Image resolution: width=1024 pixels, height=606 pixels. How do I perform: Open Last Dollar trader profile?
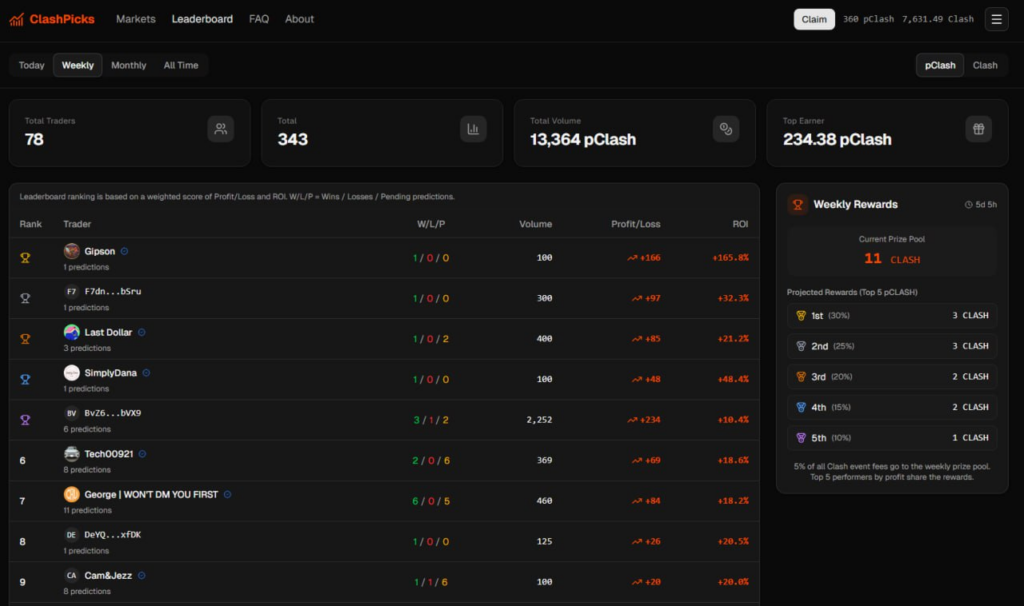pyautogui.click(x=109, y=332)
